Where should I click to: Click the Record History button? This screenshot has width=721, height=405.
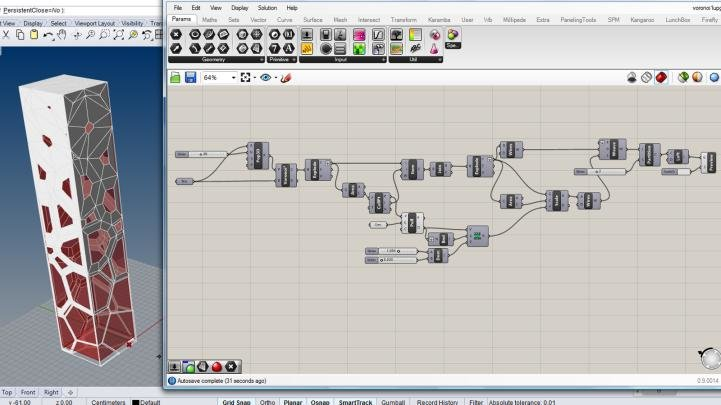pyautogui.click(x=438, y=401)
